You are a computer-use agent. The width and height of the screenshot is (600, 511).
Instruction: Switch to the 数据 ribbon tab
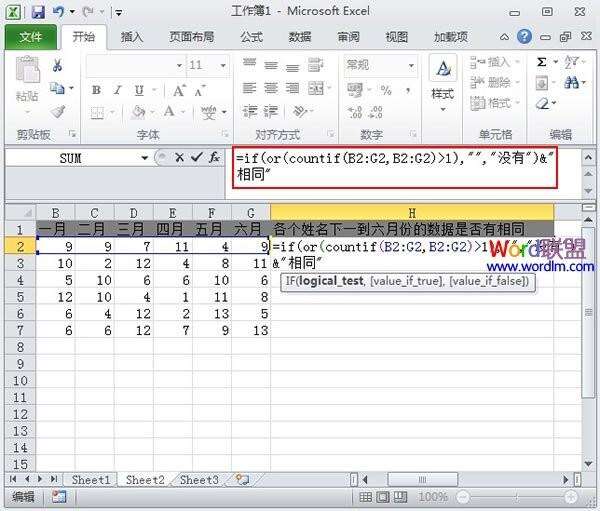click(300, 37)
